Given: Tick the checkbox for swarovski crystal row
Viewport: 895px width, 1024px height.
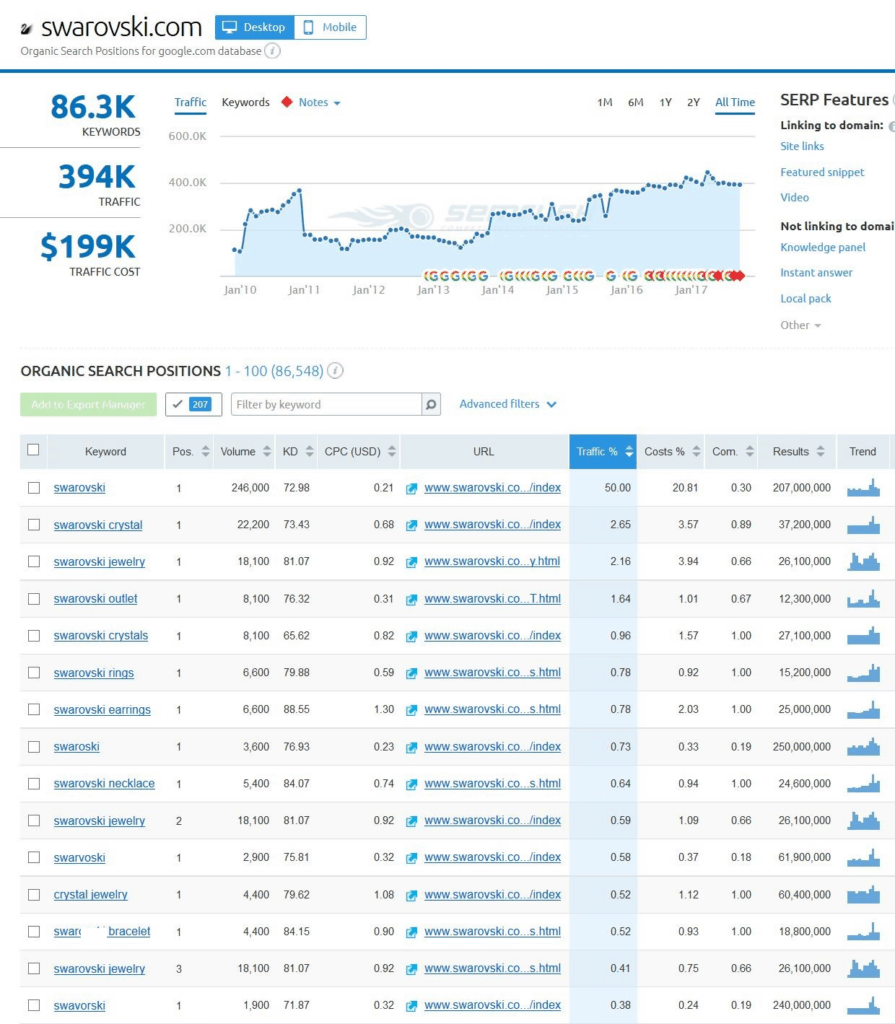Looking at the screenshot, I should coord(34,525).
